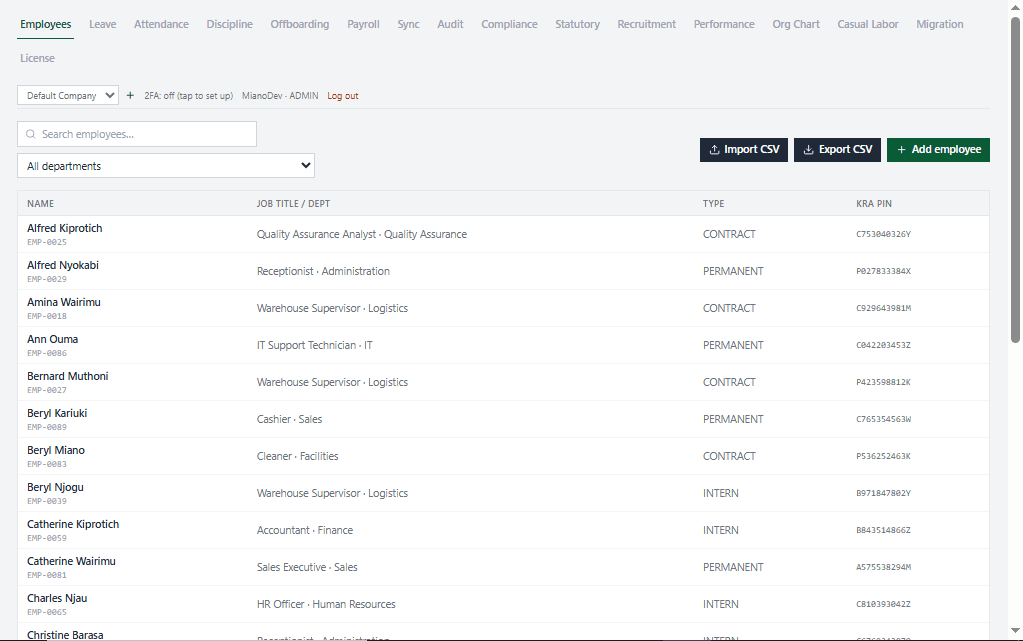Open the Org Chart tab
Viewport: 1023px width, 641px height.
[796, 24]
